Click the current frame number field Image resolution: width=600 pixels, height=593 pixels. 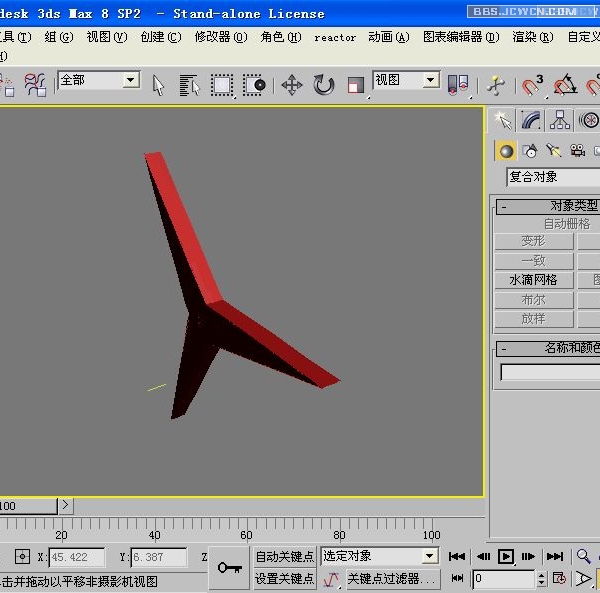point(503,579)
